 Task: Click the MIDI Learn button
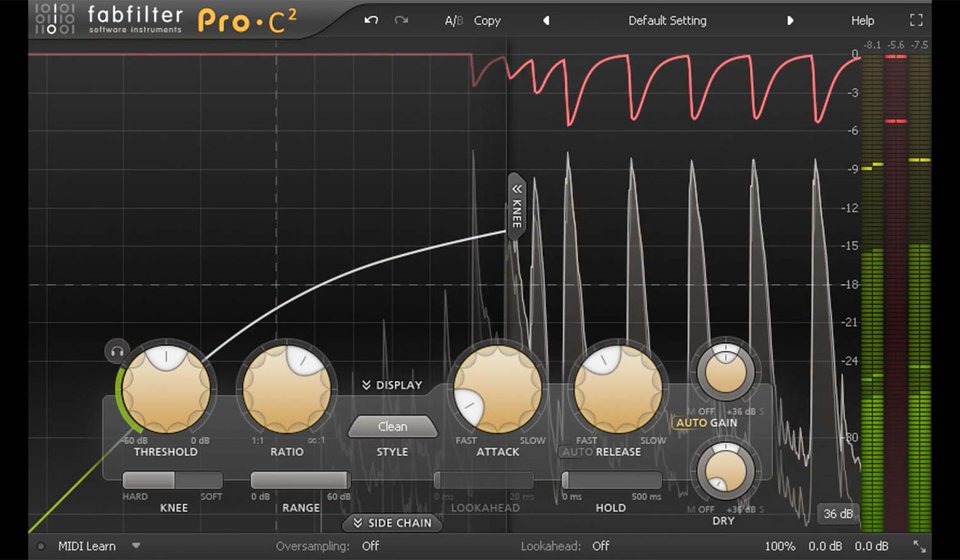coord(86,546)
